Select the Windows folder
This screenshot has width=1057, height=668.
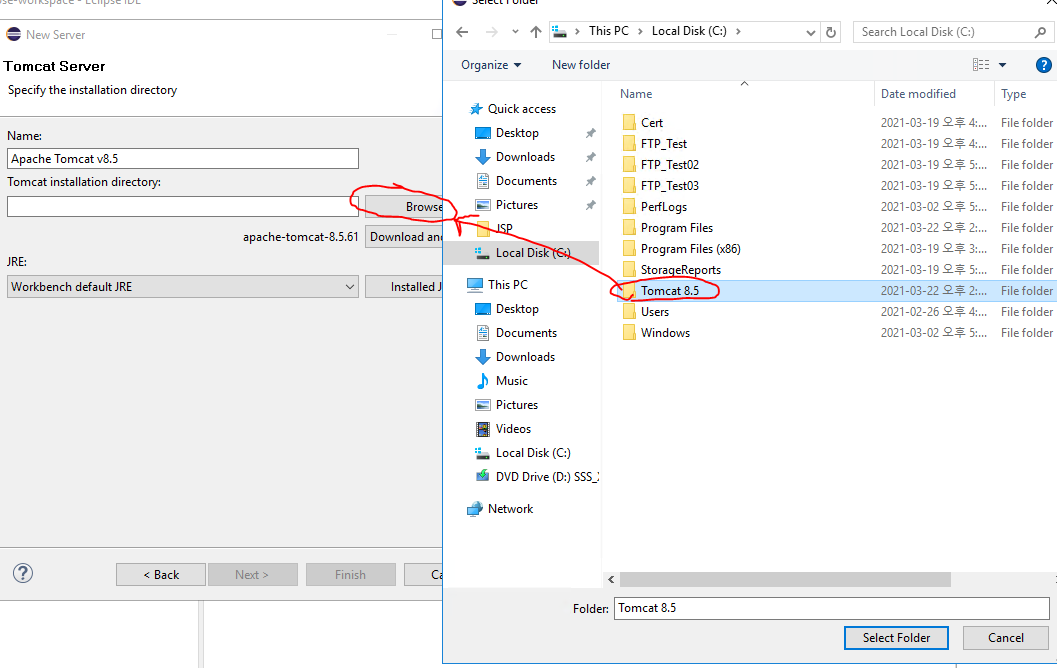665,332
